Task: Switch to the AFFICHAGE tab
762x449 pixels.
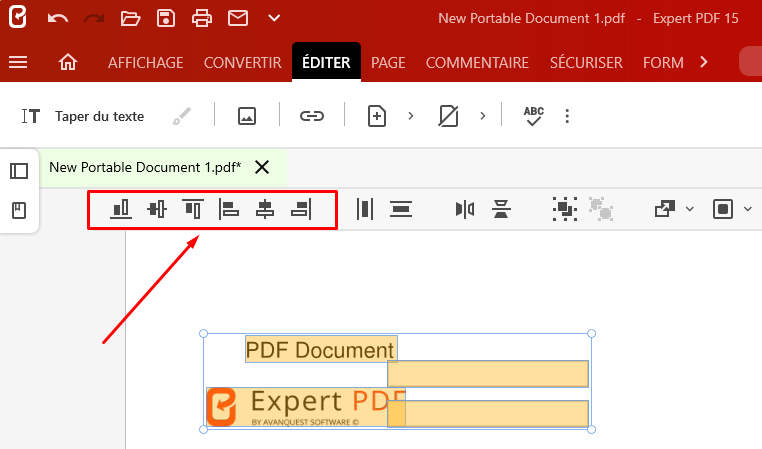Action: pyautogui.click(x=145, y=63)
